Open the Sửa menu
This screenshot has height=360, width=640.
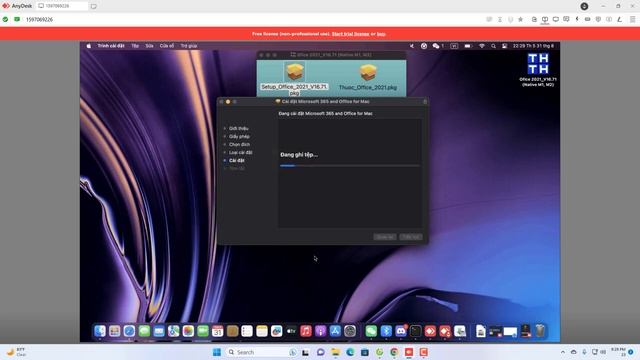149,46
